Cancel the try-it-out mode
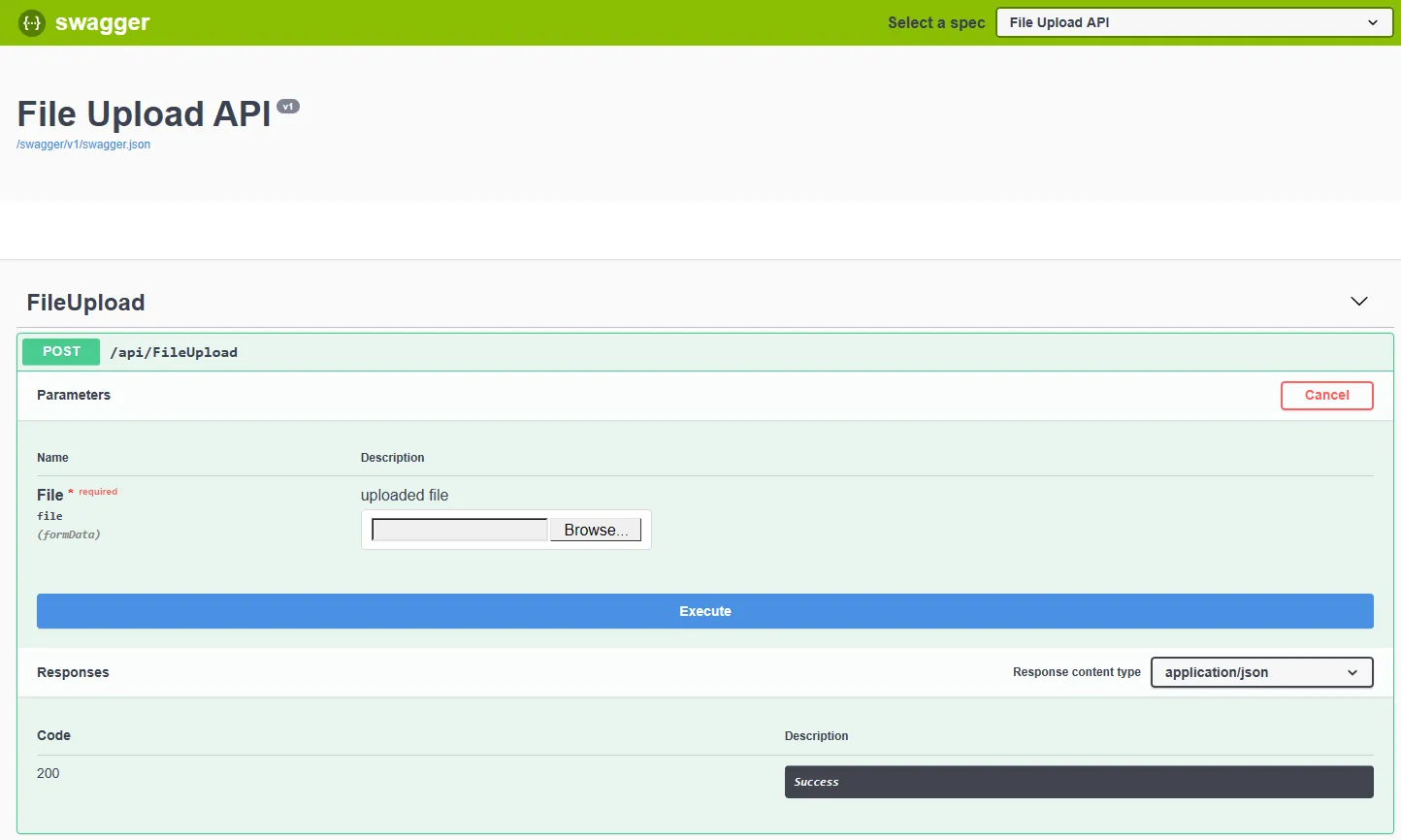Screen dimensions: 1401x840 tap(1326, 396)
